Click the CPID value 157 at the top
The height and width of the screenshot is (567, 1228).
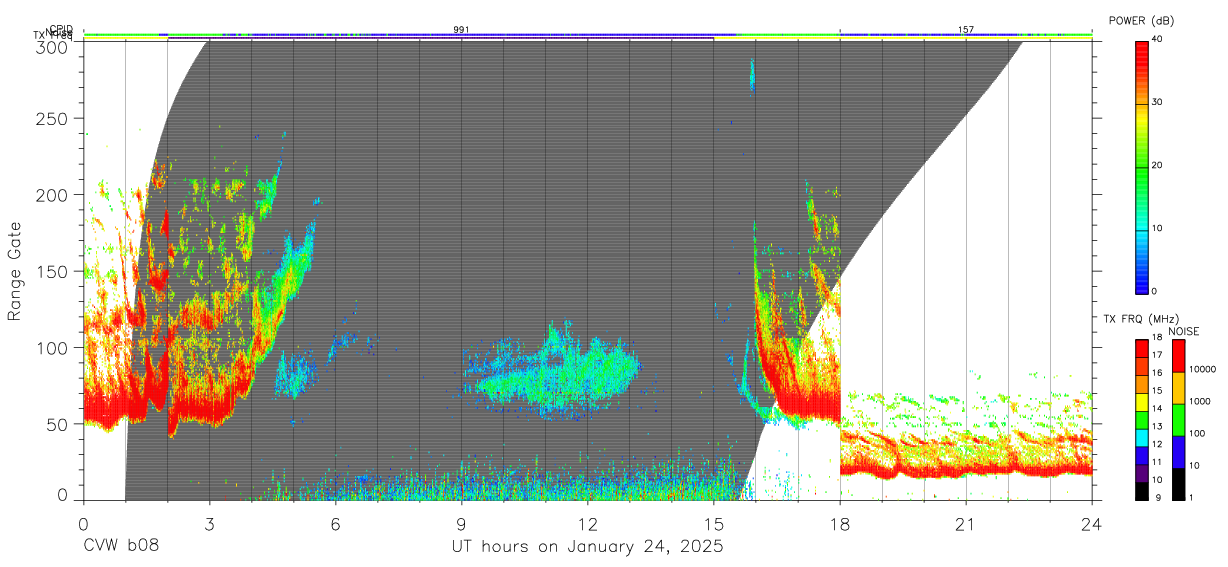(966, 30)
